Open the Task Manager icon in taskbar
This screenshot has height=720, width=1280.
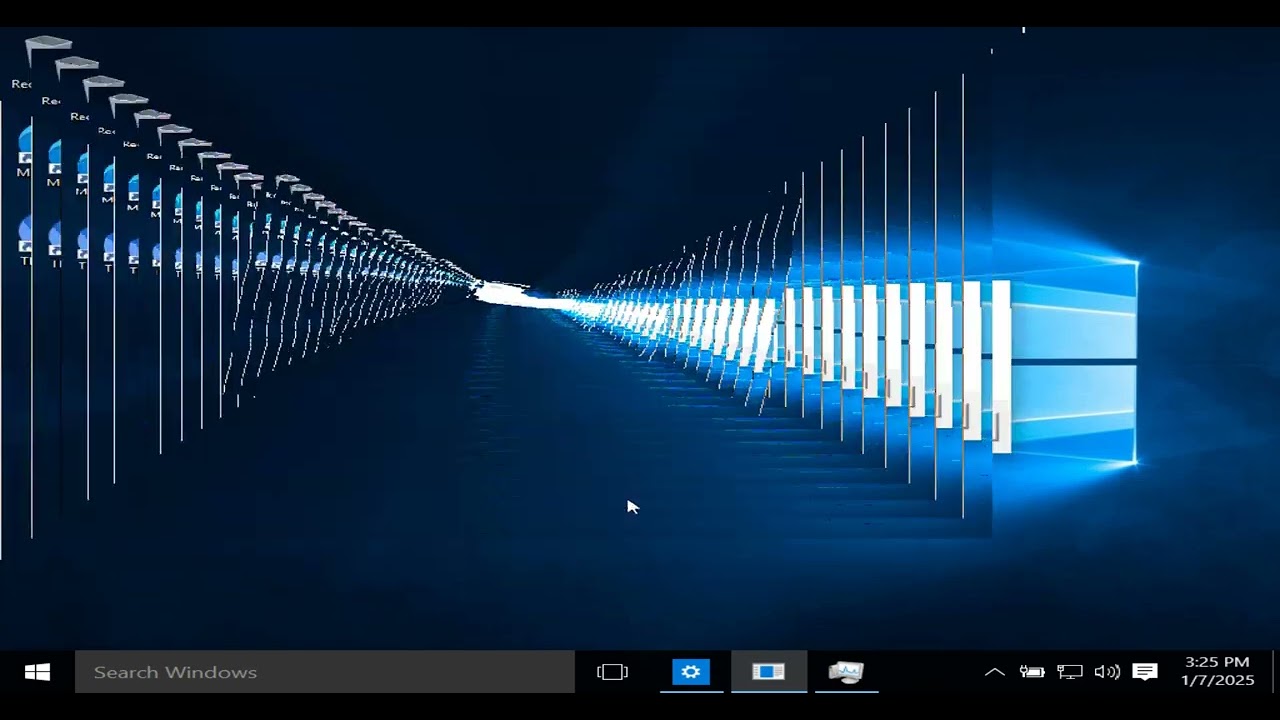pos(846,672)
